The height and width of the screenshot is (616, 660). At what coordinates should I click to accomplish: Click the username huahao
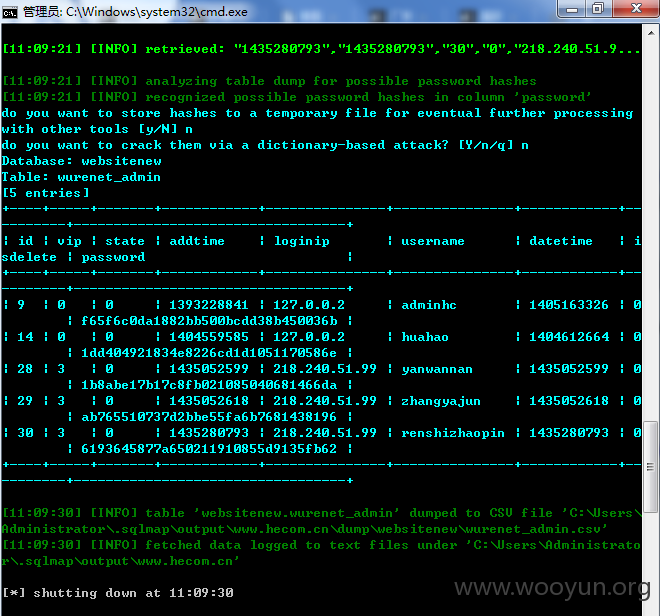click(x=425, y=337)
